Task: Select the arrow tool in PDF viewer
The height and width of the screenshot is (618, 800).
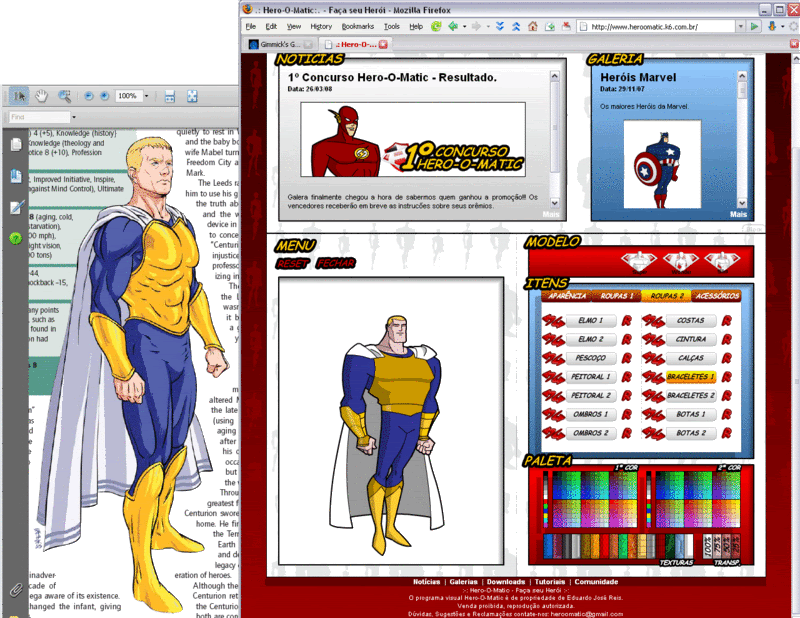Action: 19,96
